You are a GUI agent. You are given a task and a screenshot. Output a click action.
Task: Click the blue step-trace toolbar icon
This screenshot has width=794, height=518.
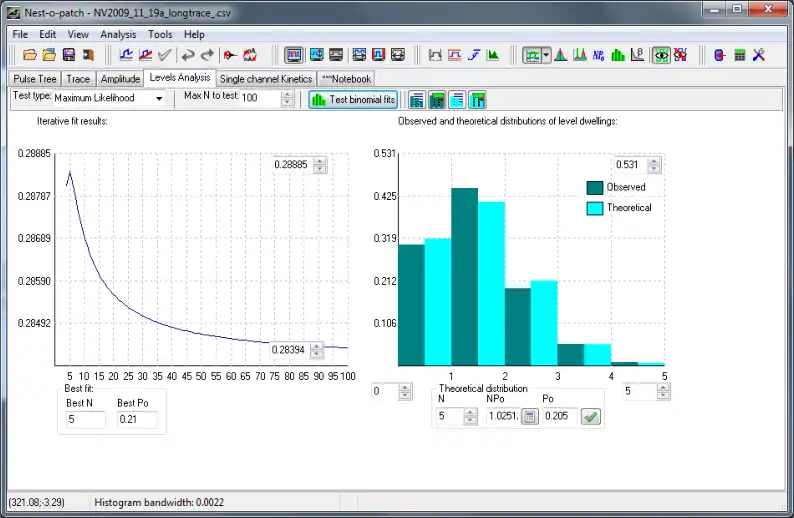[x=126, y=55]
